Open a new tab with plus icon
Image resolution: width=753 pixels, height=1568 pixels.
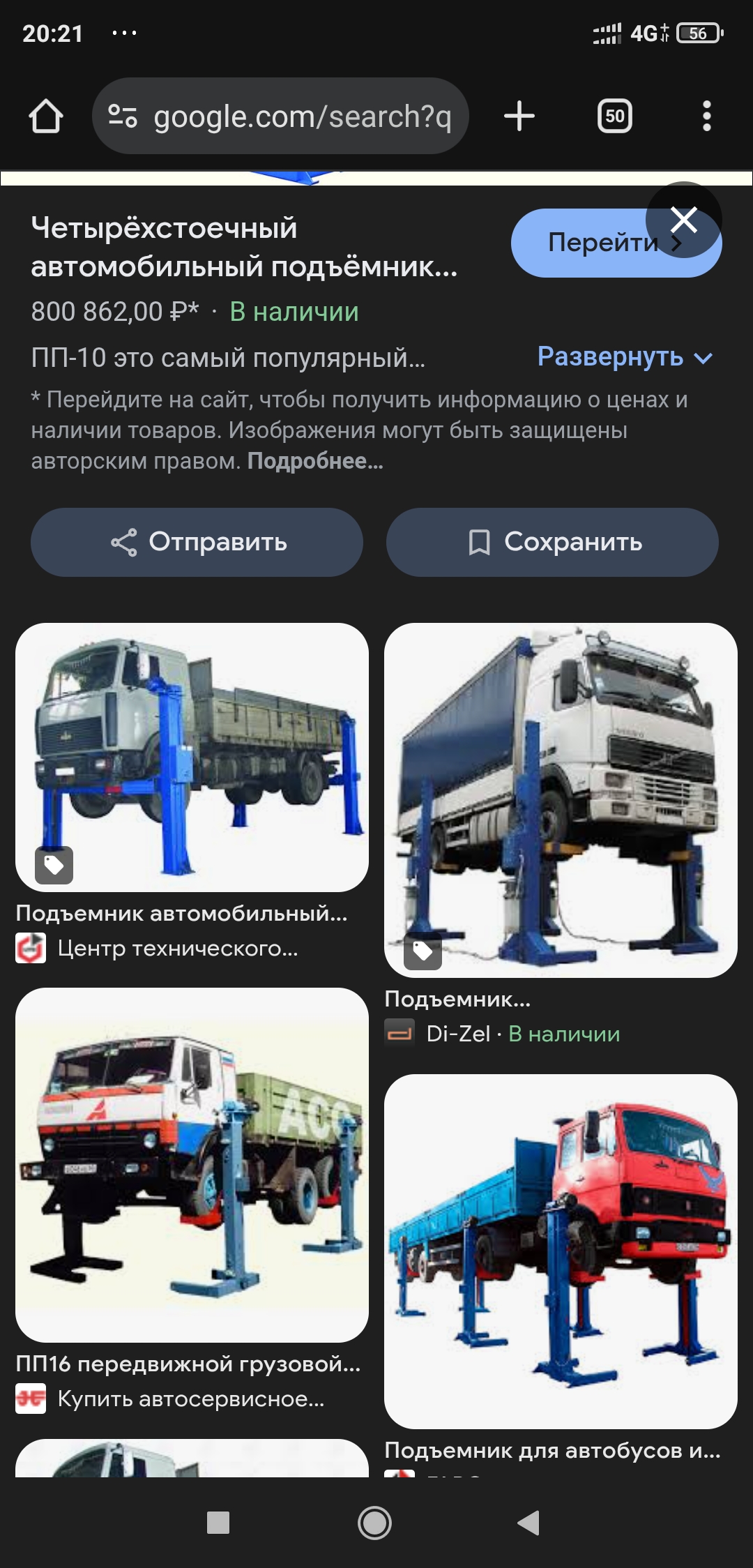[519, 116]
